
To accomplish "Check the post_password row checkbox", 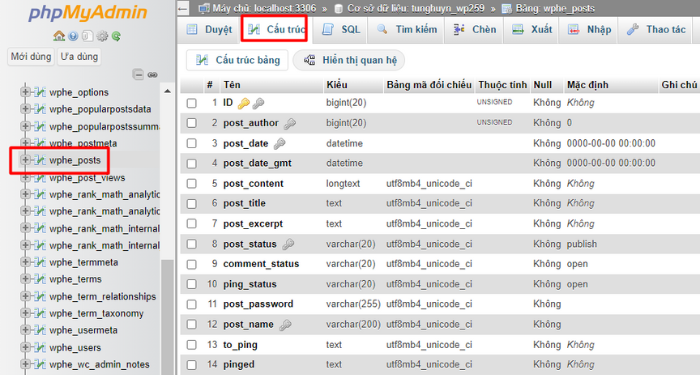I will (192, 304).
